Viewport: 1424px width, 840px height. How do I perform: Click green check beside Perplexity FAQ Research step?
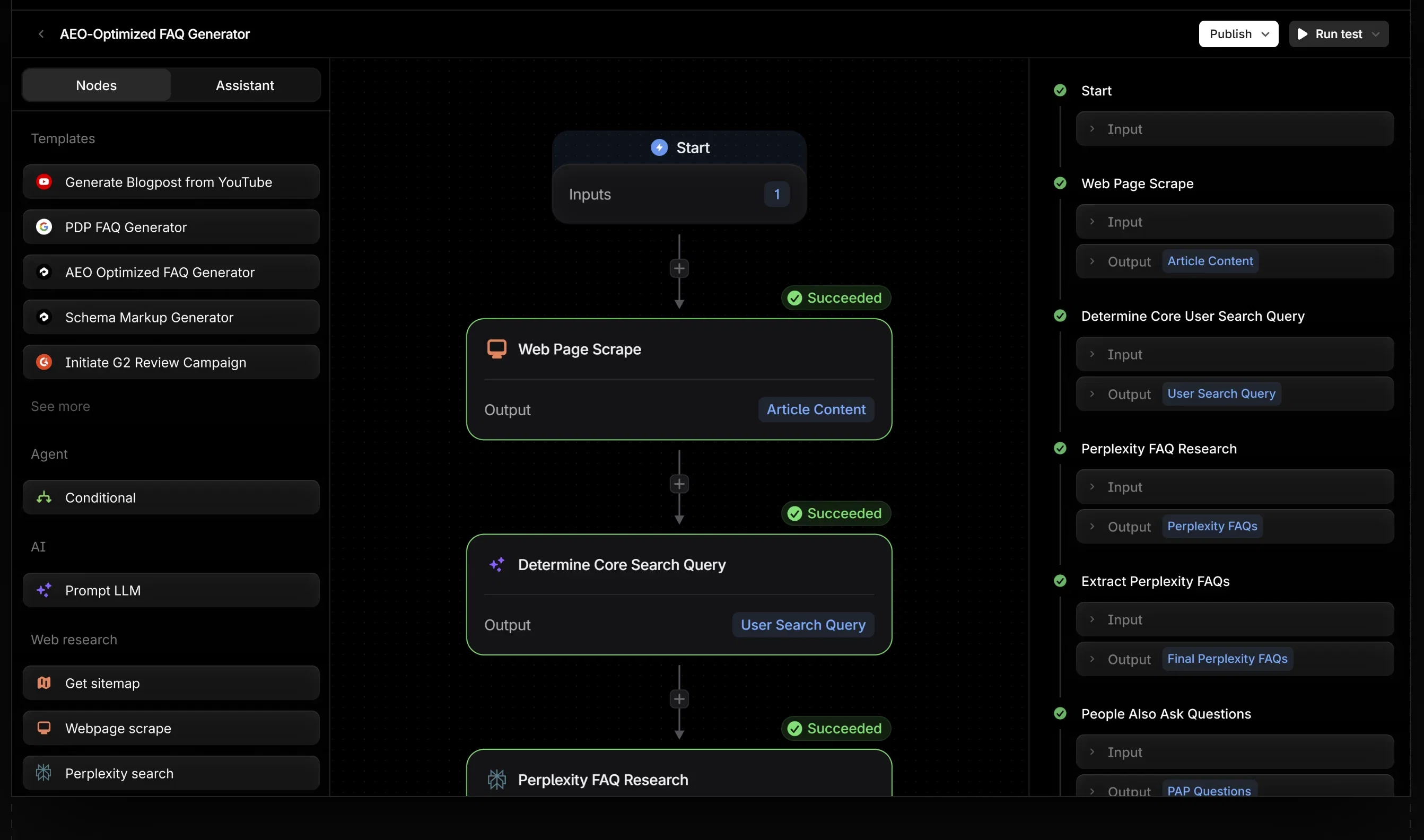[x=1060, y=448]
